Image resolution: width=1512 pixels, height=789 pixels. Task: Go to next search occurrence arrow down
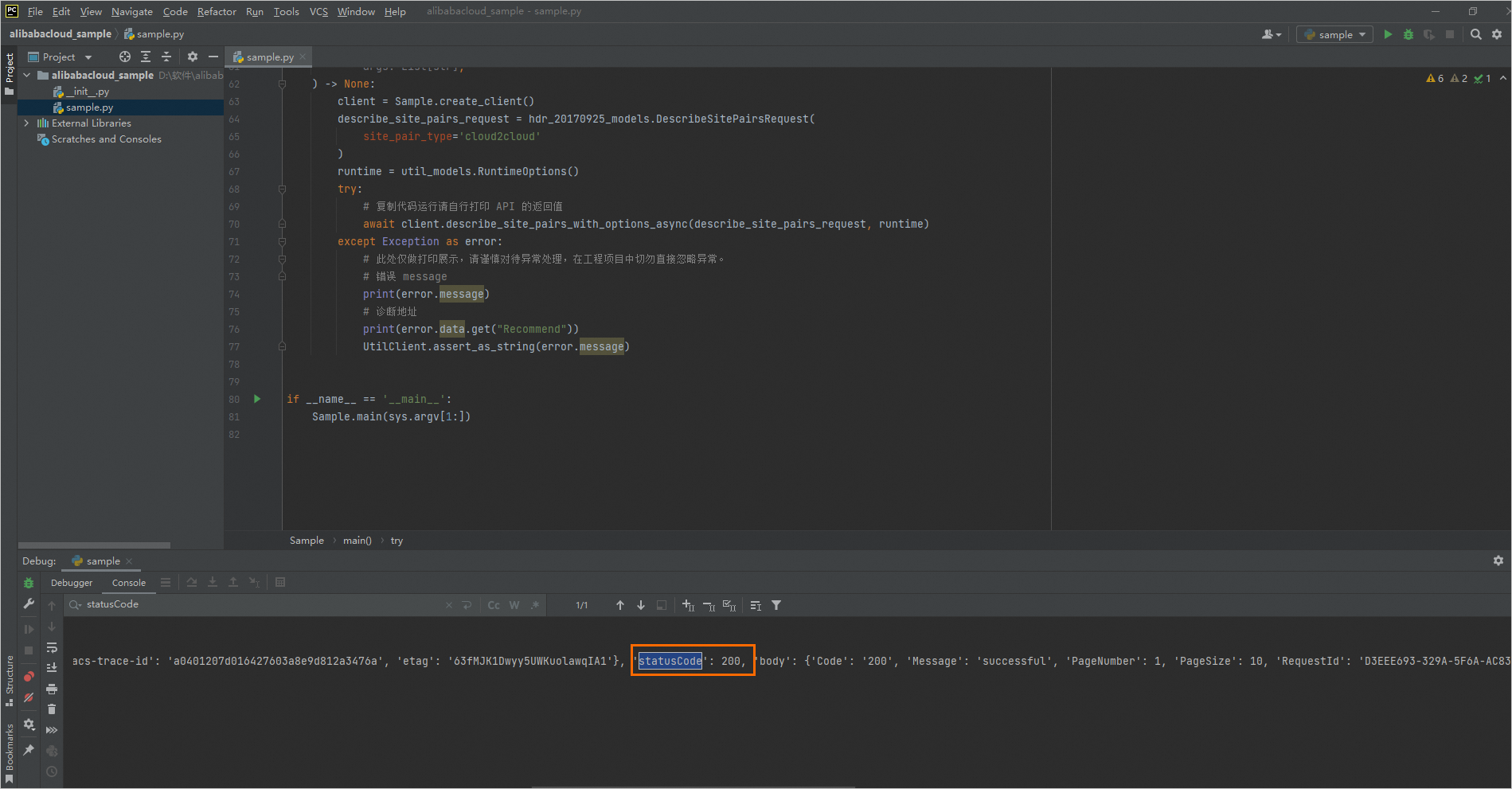pyautogui.click(x=641, y=605)
